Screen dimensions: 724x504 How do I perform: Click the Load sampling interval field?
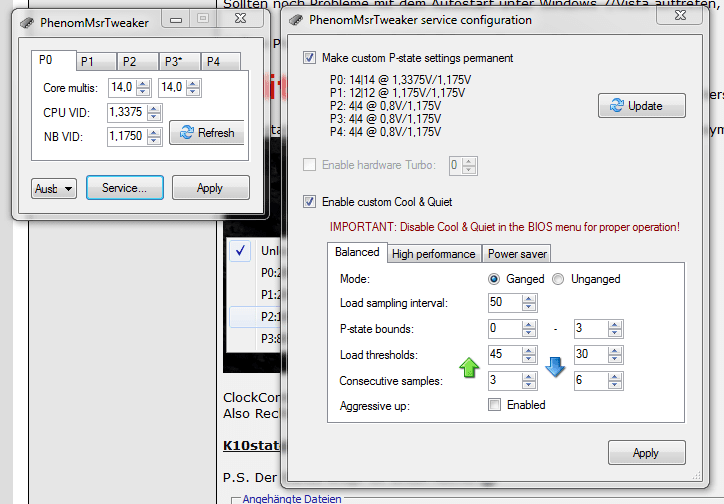point(505,302)
